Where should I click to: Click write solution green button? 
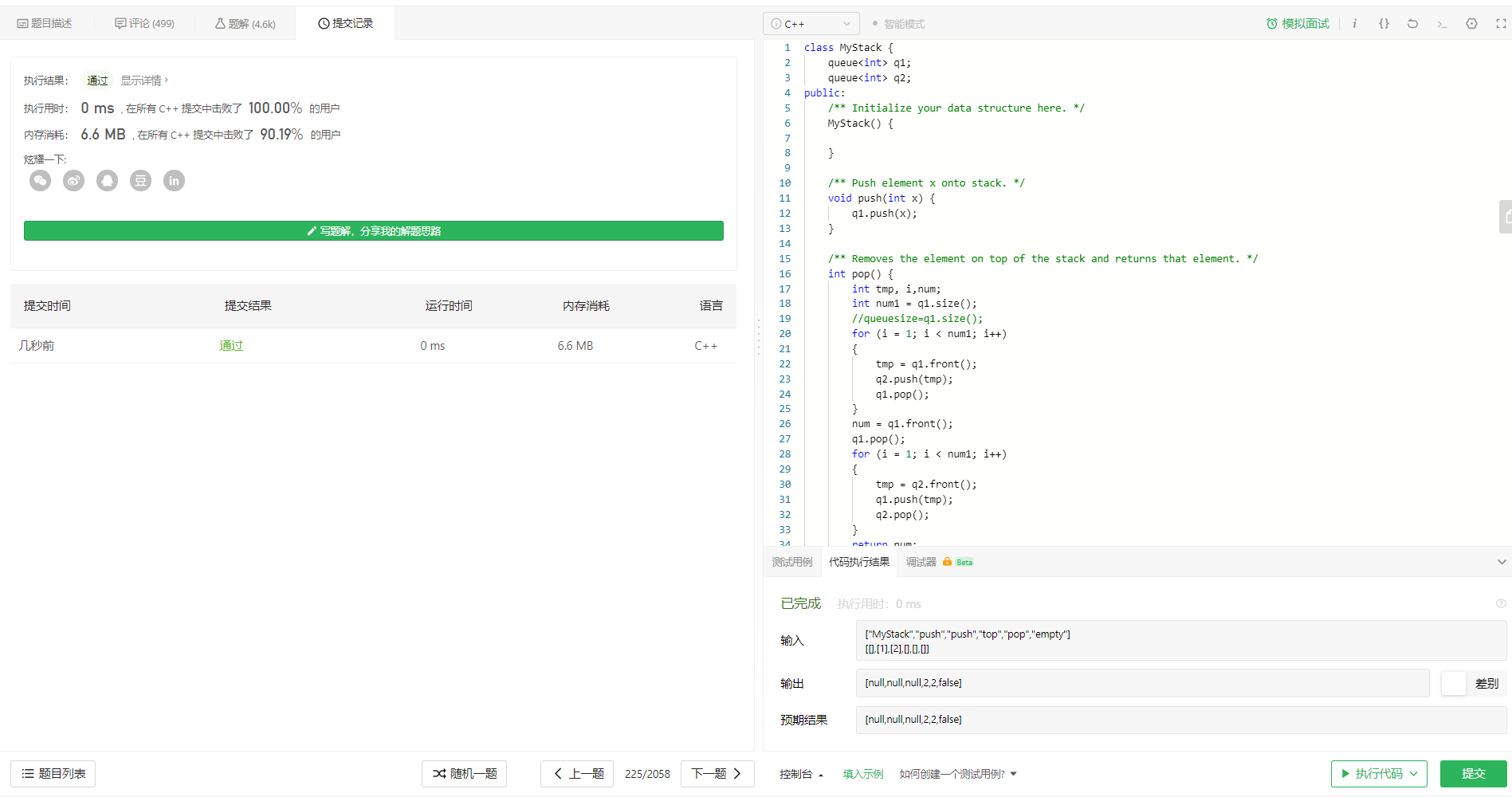coord(374,230)
